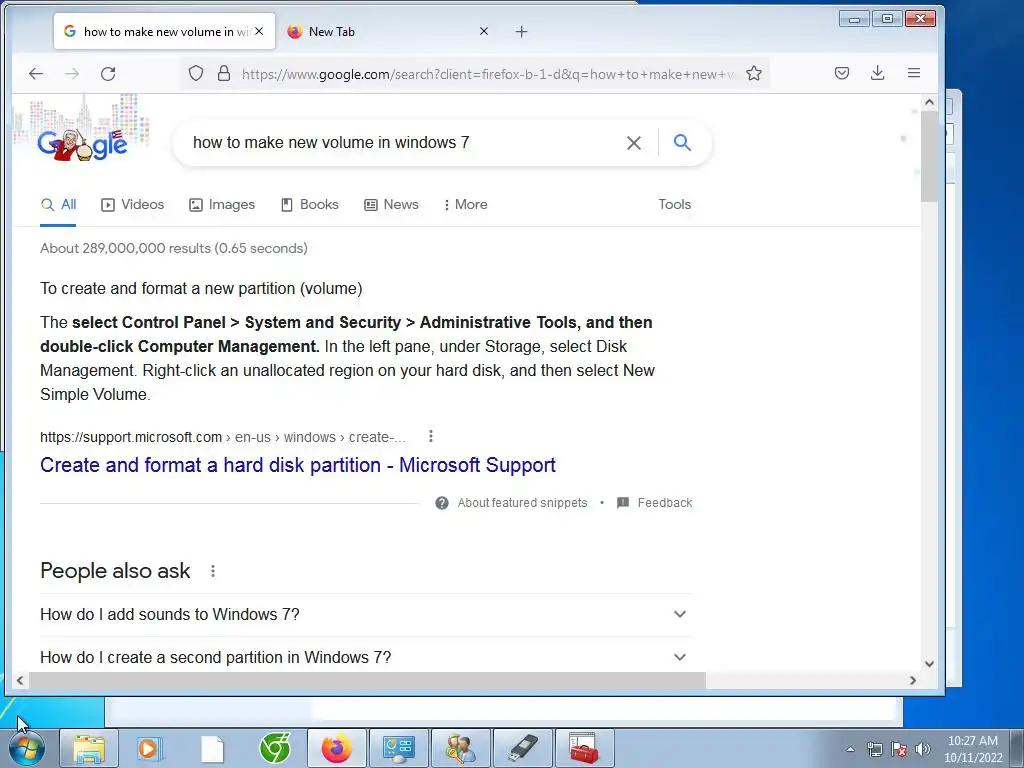Screen dimensions: 1024x768
Task: Click the vertical scrollbar thumb
Action: tap(929, 157)
